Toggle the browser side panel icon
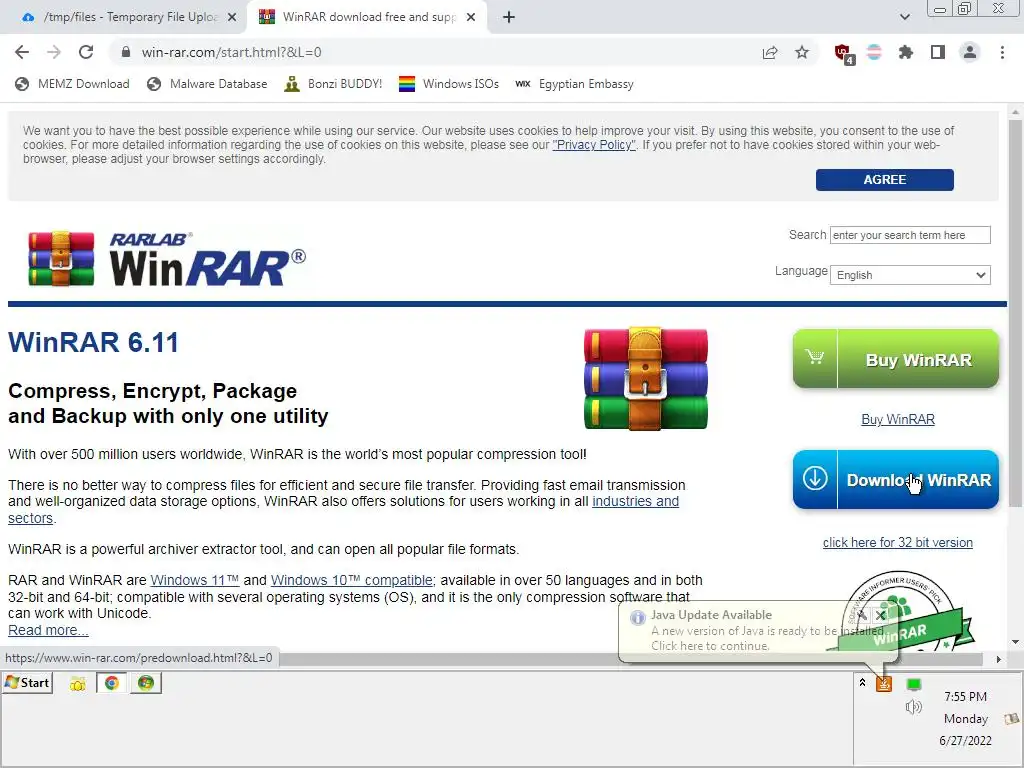 [x=938, y=52]
